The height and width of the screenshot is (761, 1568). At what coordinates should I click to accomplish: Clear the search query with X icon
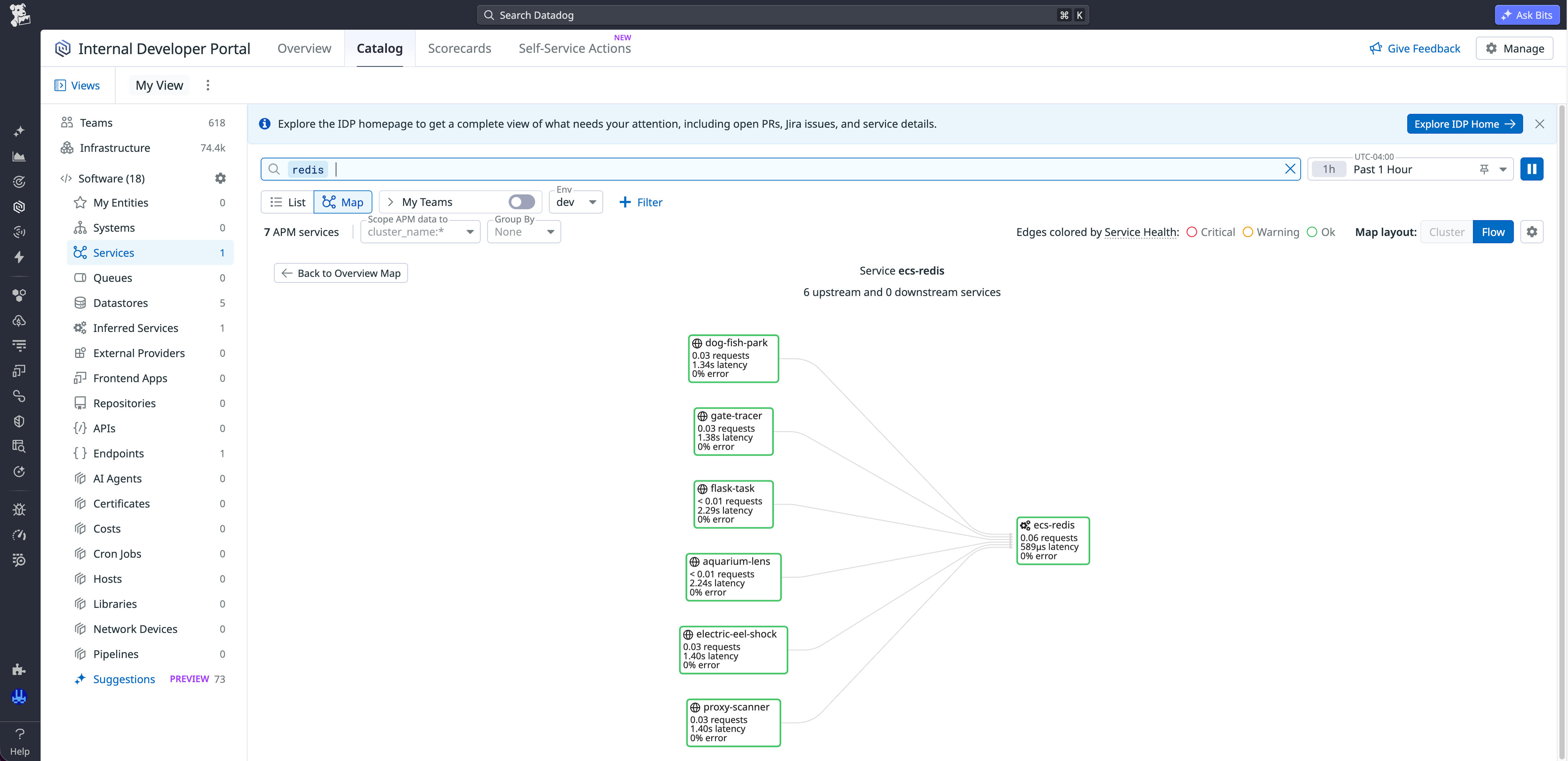[1290, 169]
